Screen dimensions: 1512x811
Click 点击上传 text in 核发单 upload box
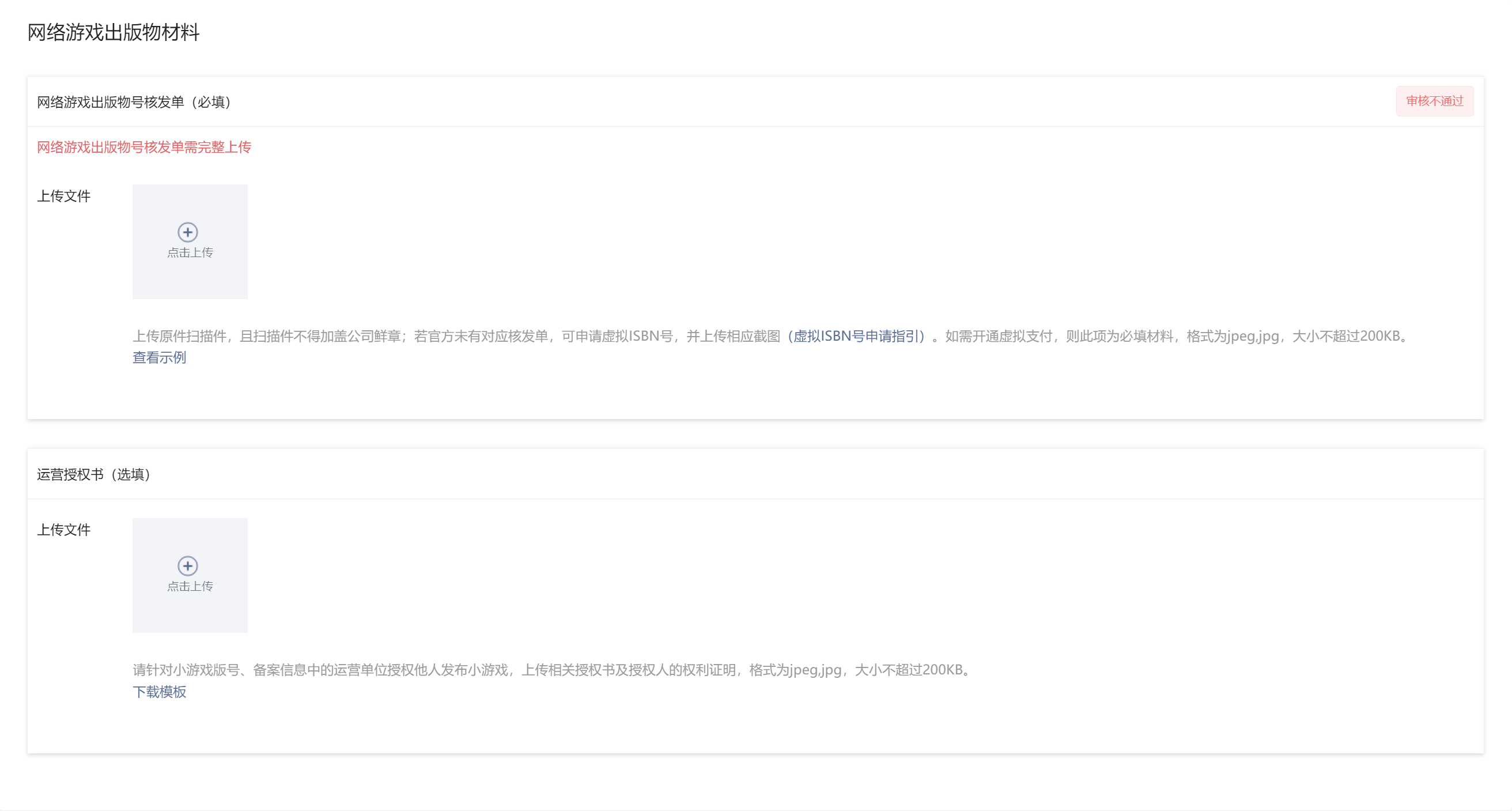(190, 252)
